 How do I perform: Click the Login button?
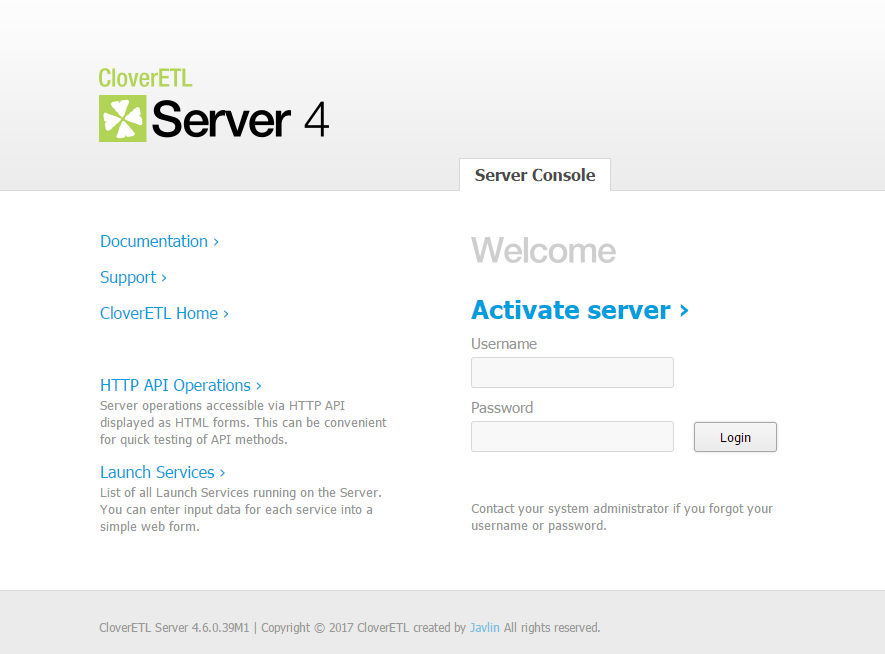pos(735,437)
